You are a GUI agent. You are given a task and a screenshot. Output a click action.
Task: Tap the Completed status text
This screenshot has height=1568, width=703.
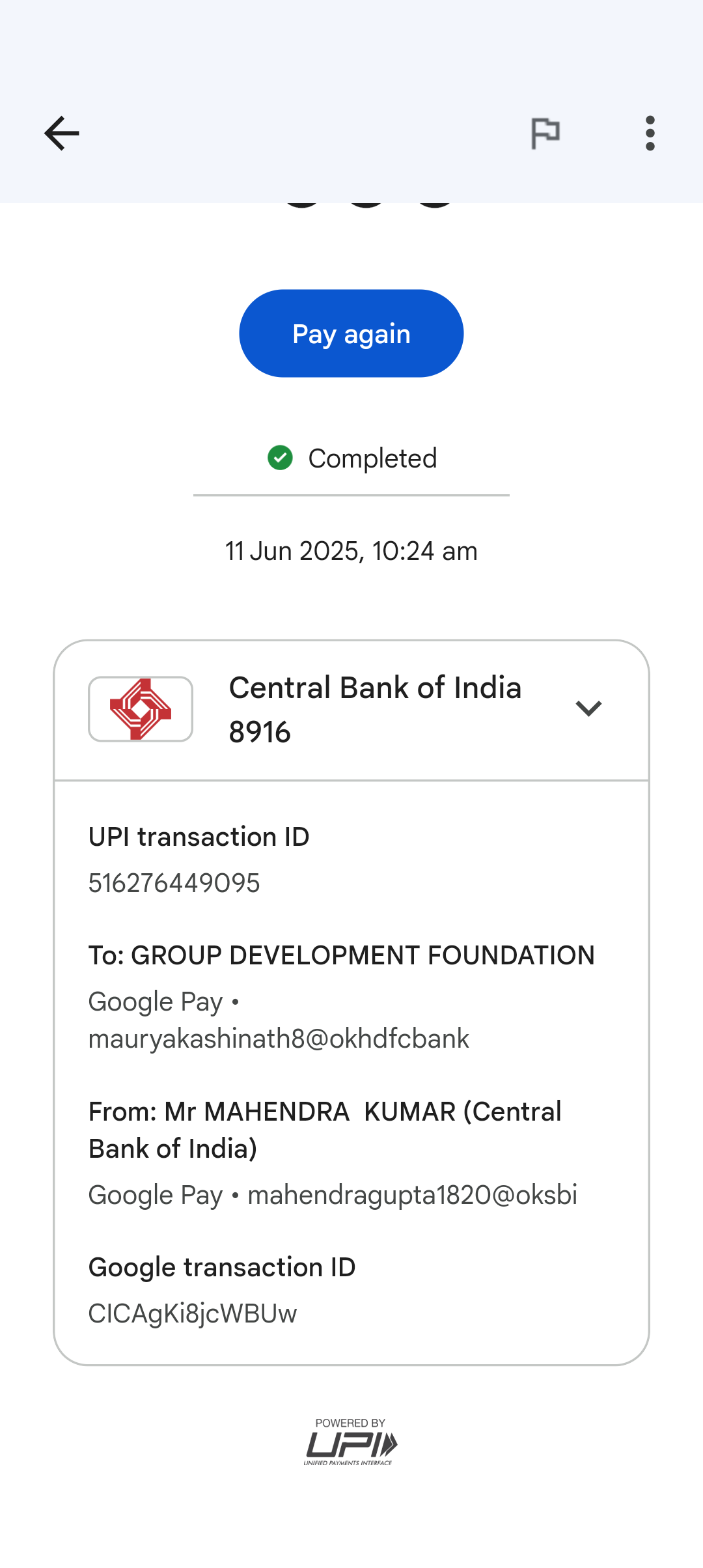click(372, 458)
